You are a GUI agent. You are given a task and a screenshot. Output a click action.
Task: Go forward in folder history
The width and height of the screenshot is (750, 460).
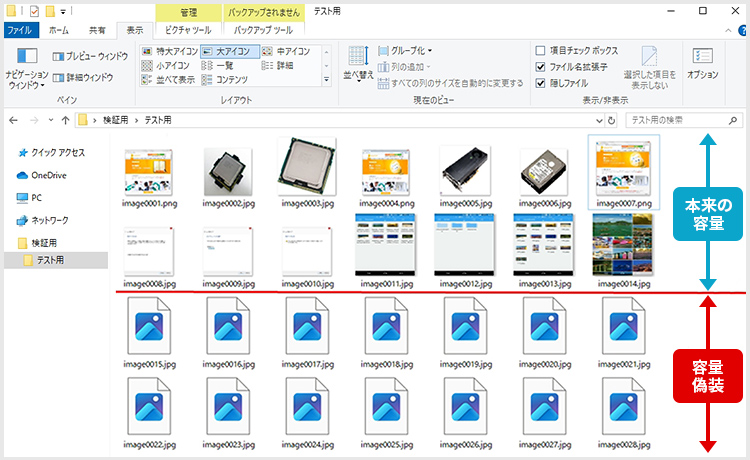[34, 120]
